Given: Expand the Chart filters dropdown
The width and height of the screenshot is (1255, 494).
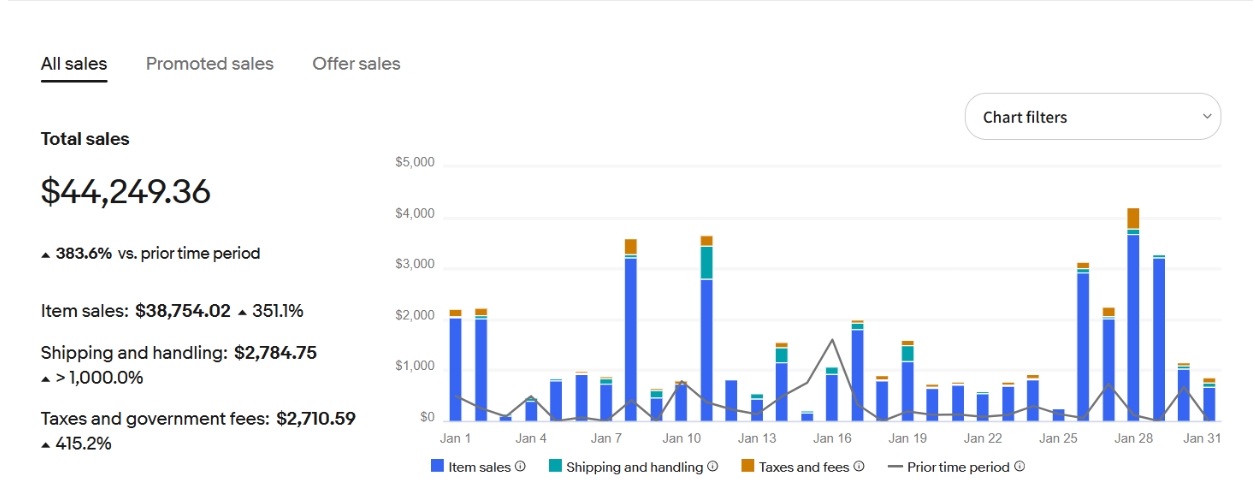Looking at the screenshot, I should [1092, 117].
